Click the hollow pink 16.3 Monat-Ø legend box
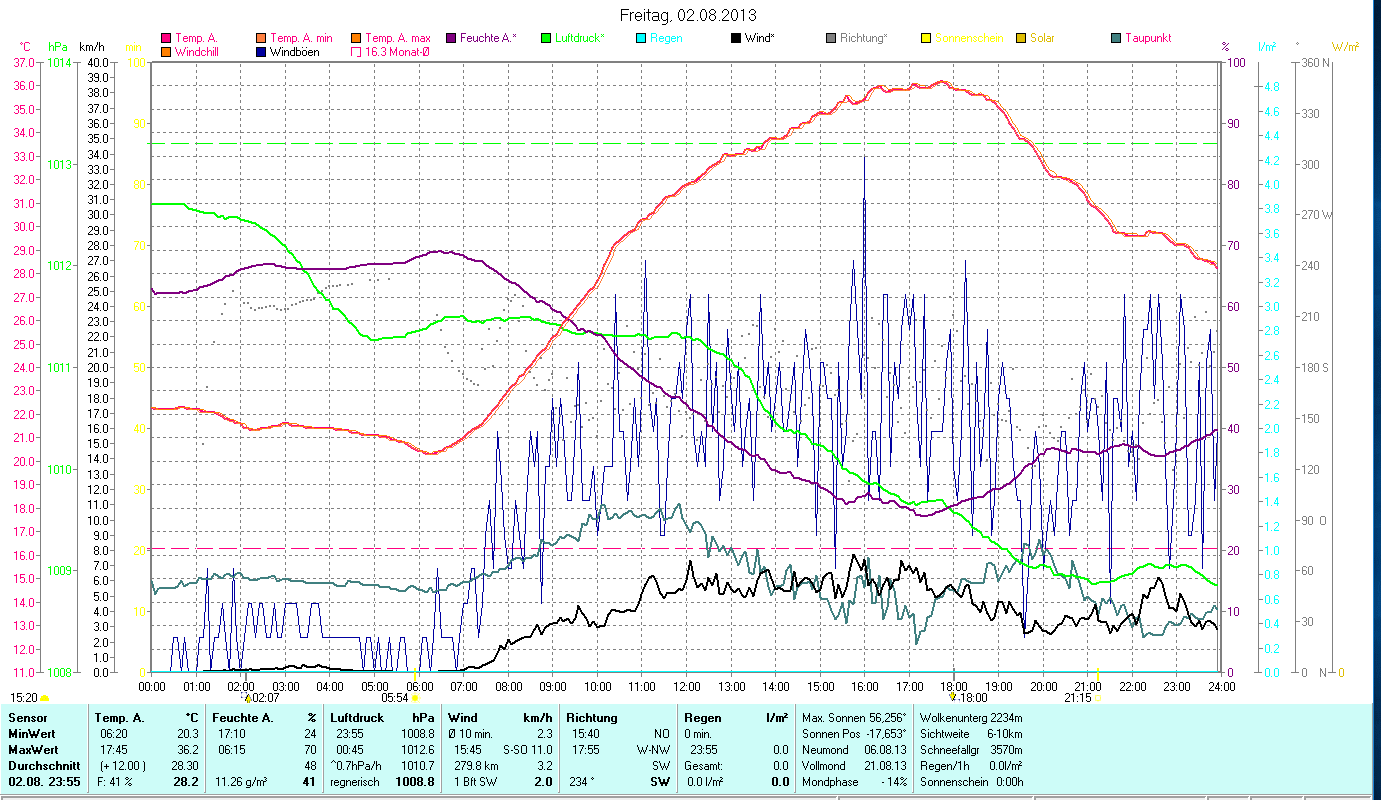This screenshot has height=800, width=1381. 356,52
